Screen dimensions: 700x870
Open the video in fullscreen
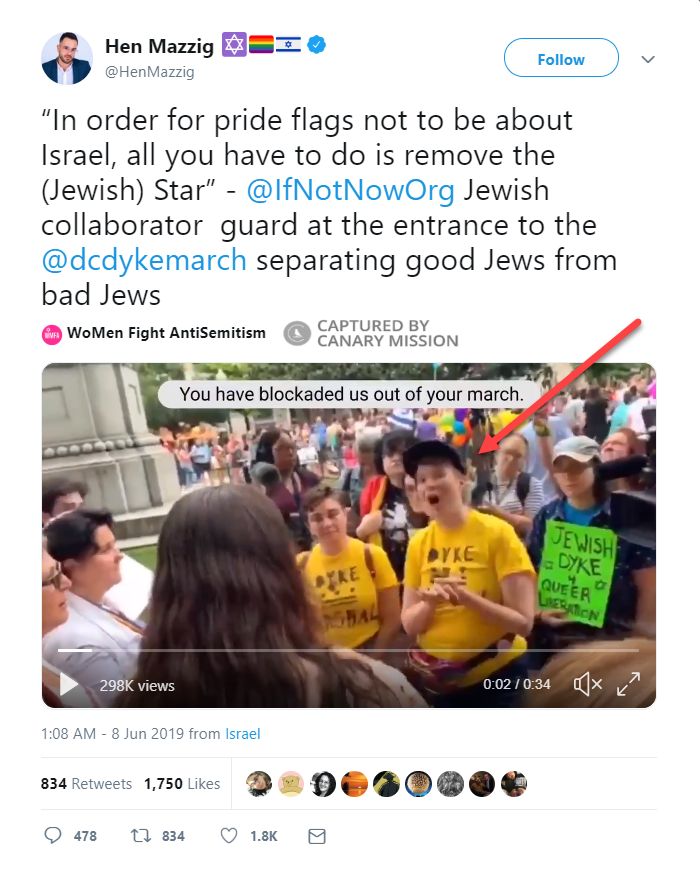[628, 684]
